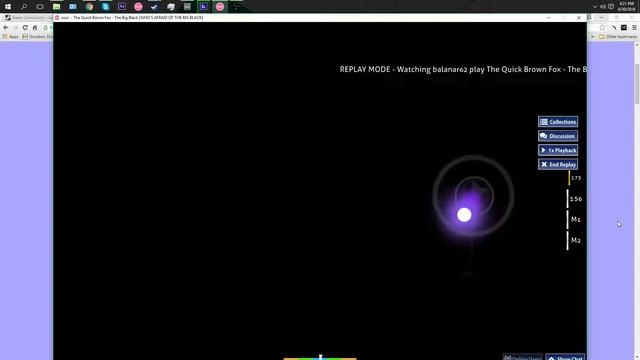Open Task View from the taskbar
This screenshot has height=360, width=640.
(x=40, y=7)
